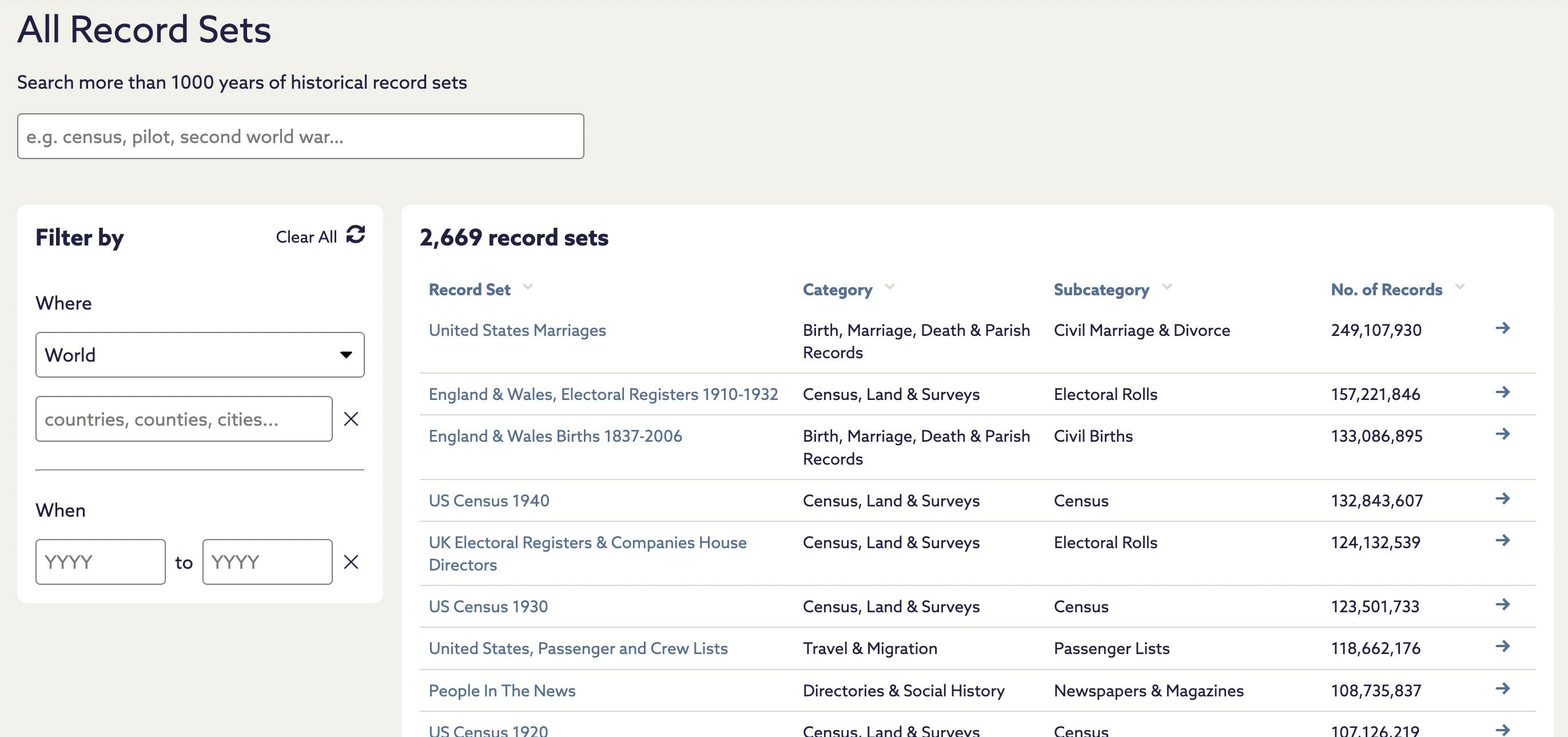Open United States Marriages via arrow icon

point(1502,328)
